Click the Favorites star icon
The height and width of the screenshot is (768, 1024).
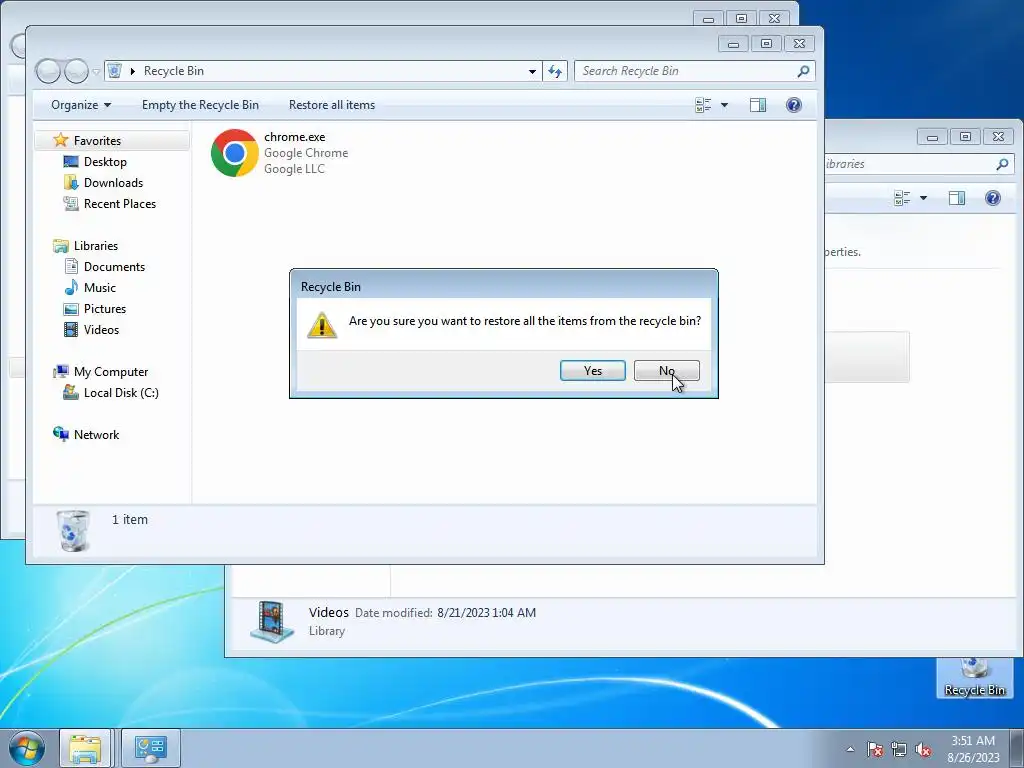tap(61, 140)
